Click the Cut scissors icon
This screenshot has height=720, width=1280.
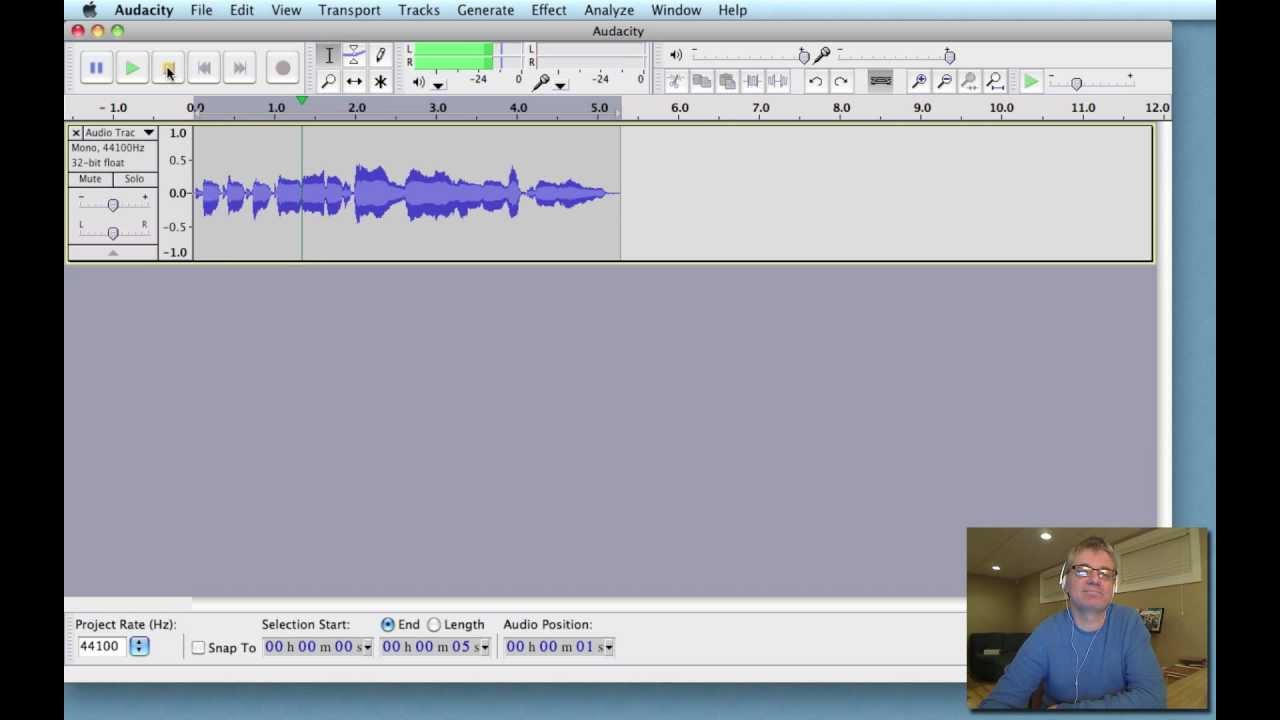[676, 81]
